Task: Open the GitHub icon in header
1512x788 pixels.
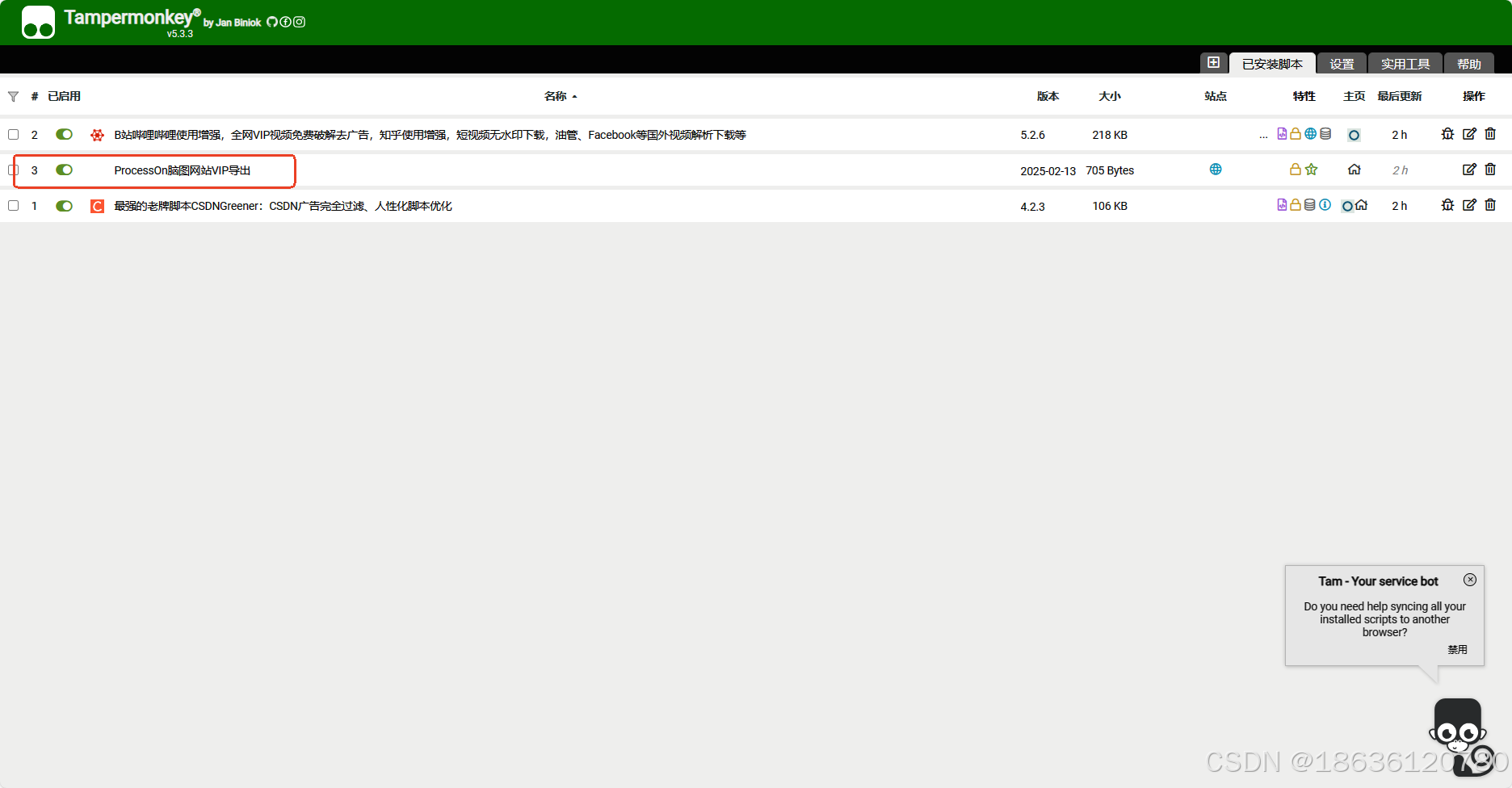Action: 272,22
